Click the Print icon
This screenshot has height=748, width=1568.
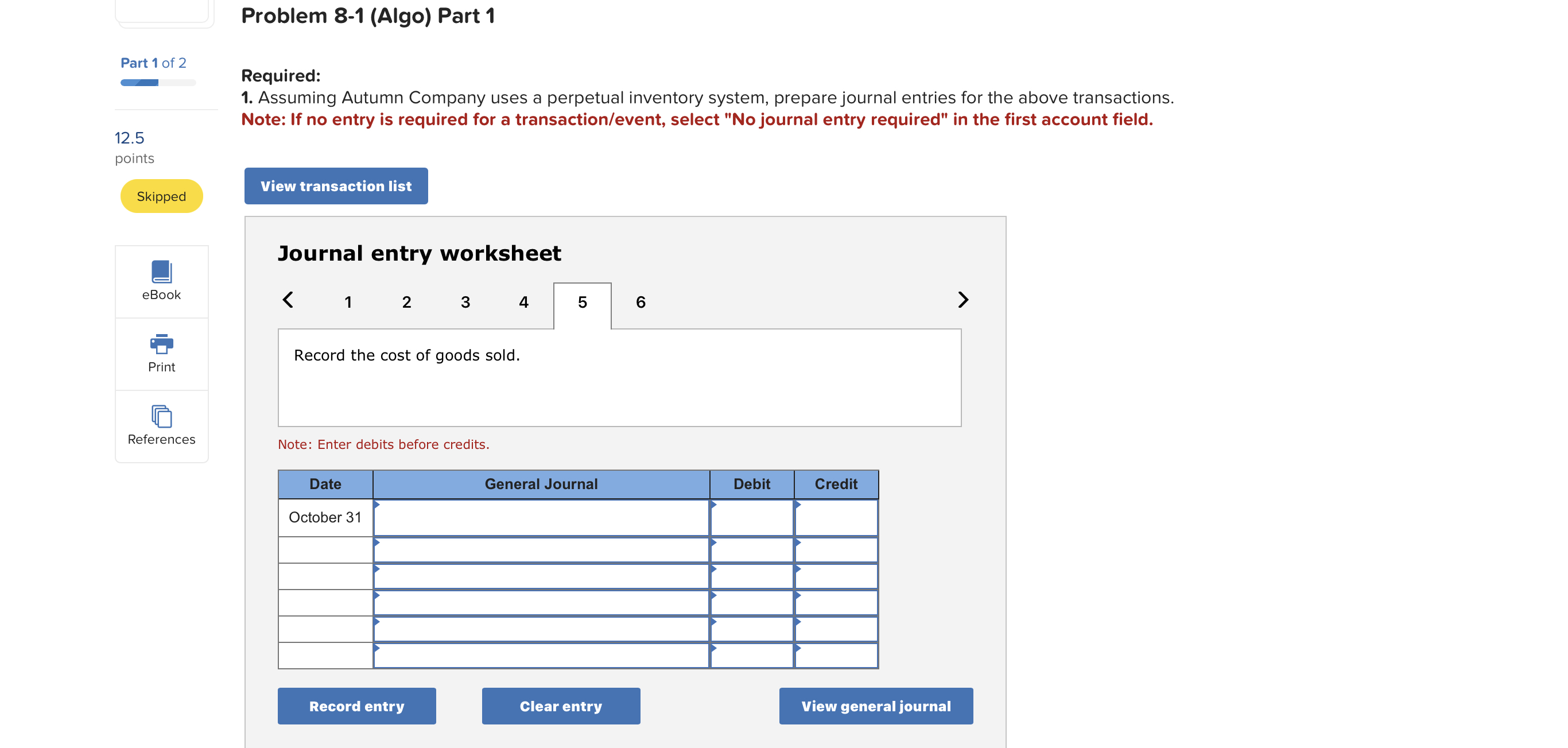point(161,344)
